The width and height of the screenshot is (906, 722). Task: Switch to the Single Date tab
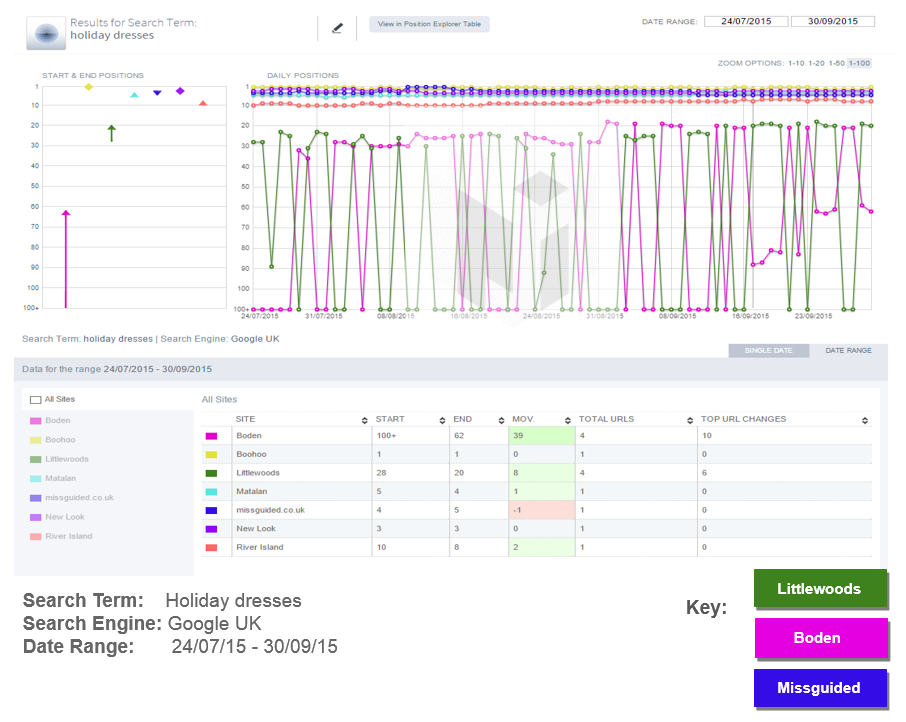tap(768, 351)
